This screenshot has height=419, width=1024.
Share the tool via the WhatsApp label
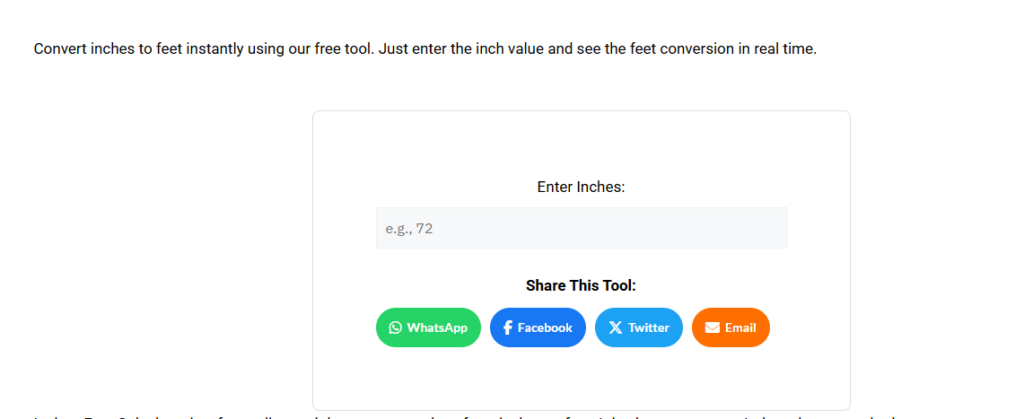point(437,327)
